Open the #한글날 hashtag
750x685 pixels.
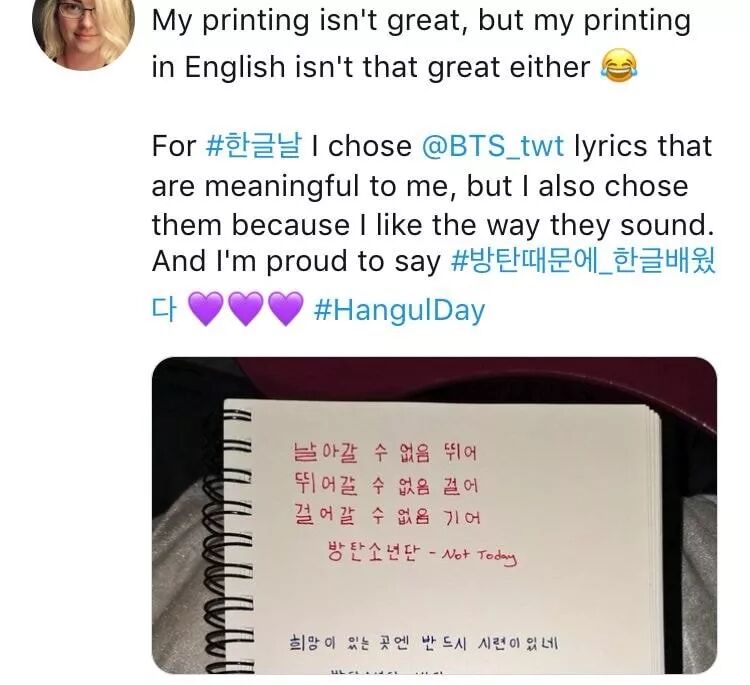tap(254, 145)
